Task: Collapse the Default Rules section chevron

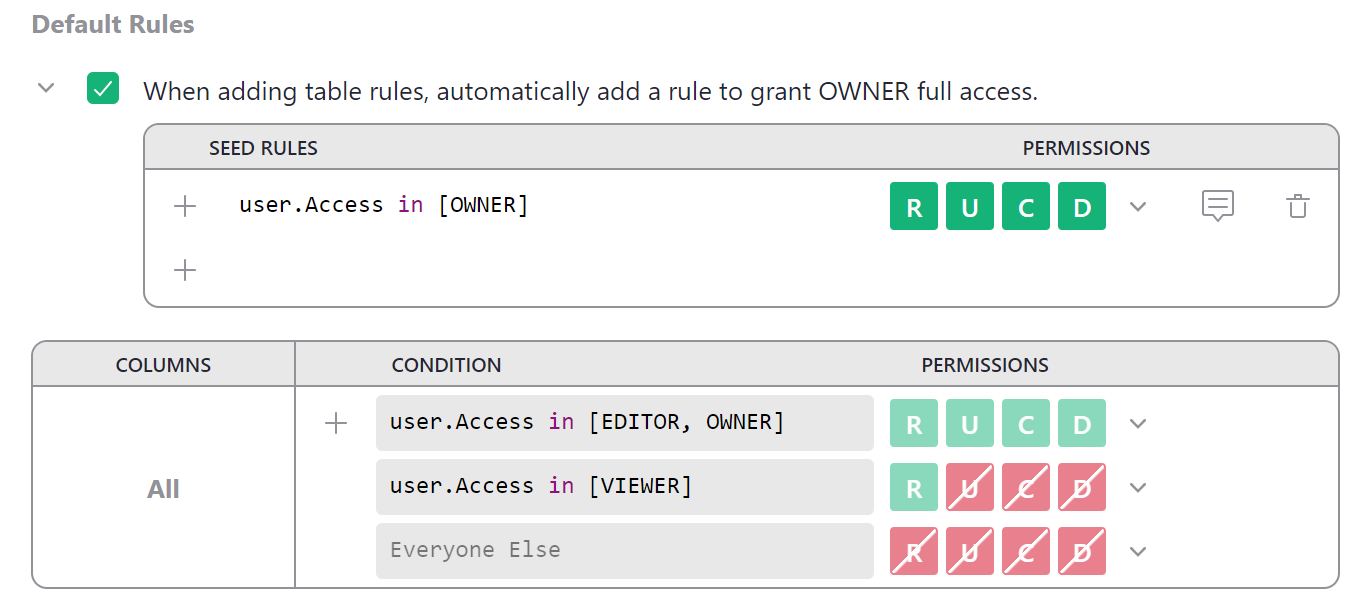Action: [45, 89]
